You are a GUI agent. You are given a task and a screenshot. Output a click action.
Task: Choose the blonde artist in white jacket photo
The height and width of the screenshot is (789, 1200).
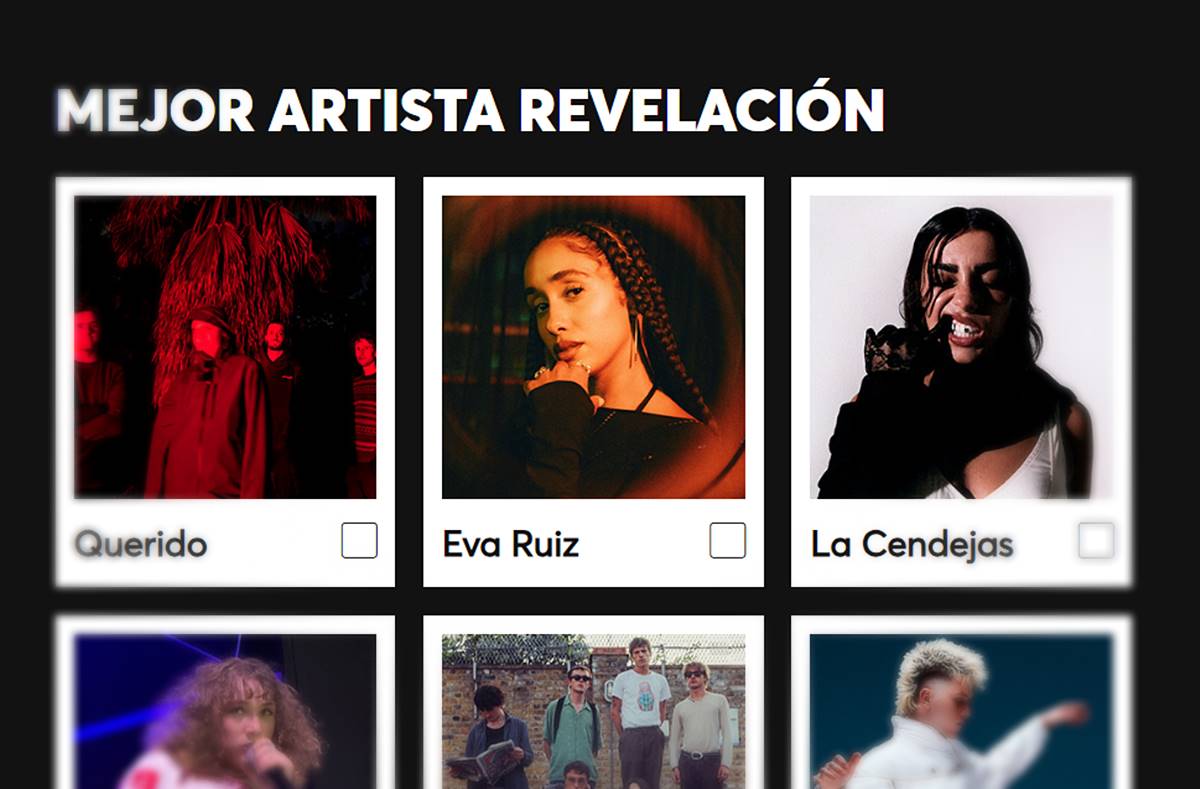click(961, 711)
